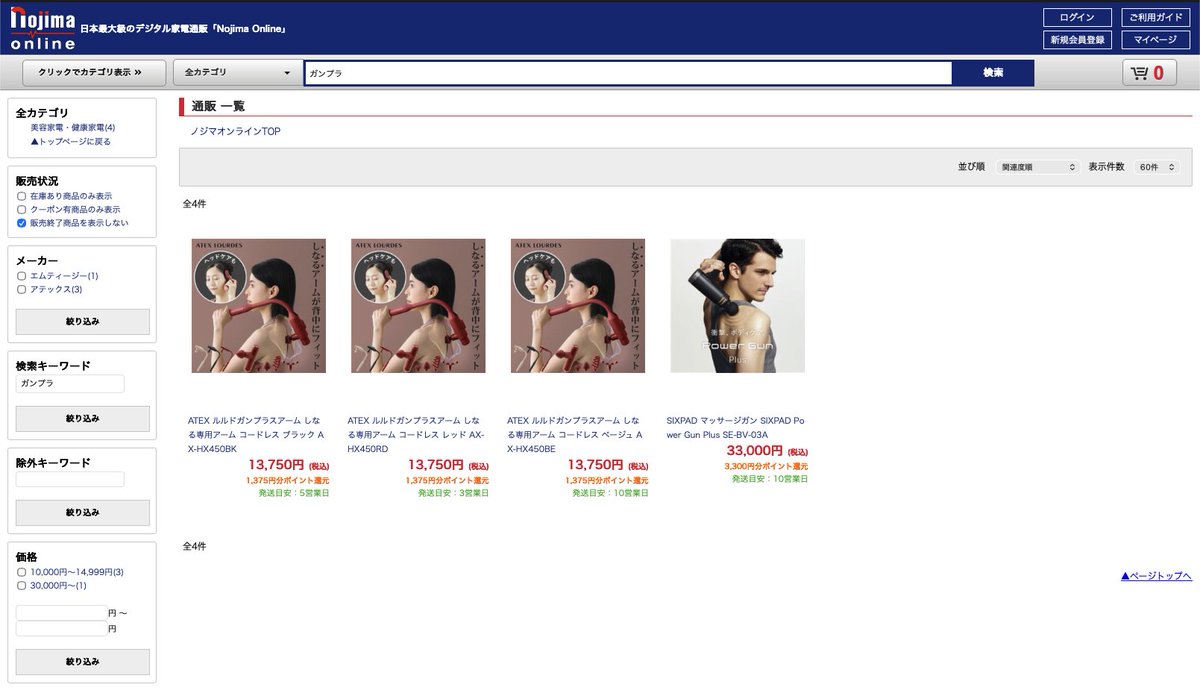Open the ご利用ガイド page
The width and height of the screenshot is (1200, 696).
(1155, 17)
